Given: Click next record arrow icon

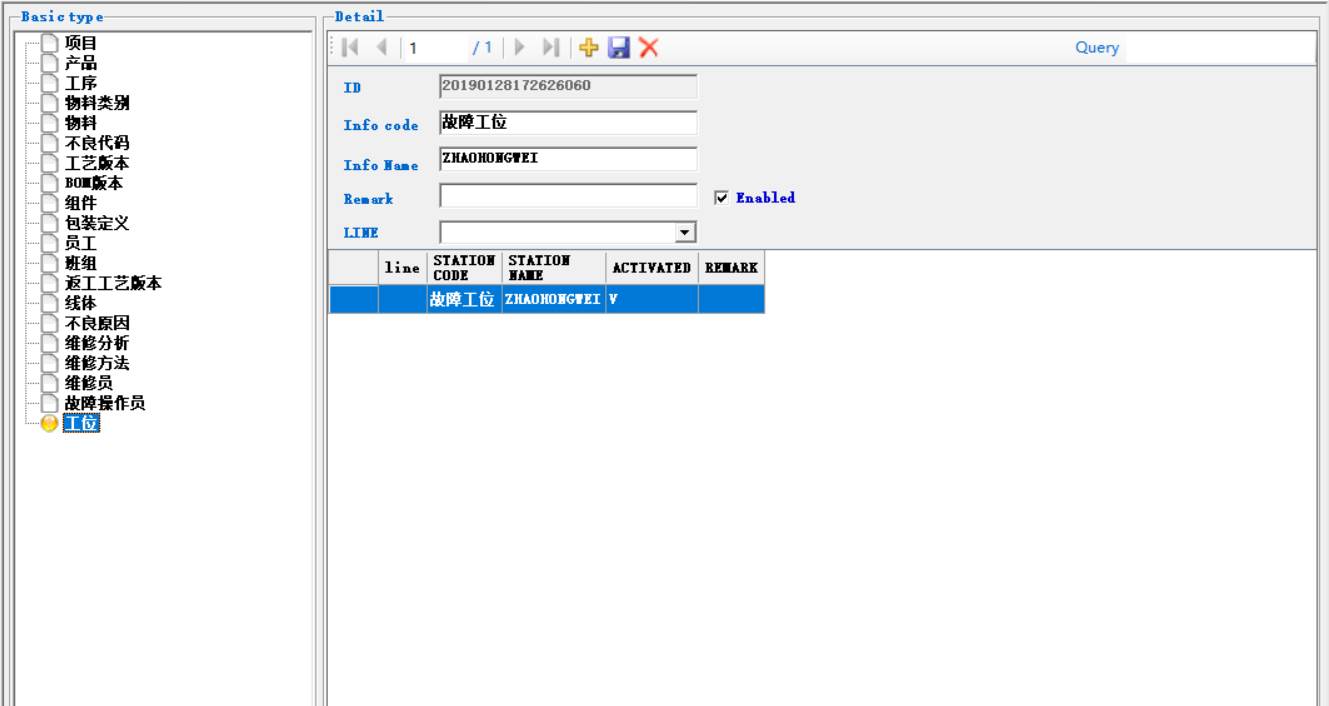Looking at the screenshot, I should point(519,48).
